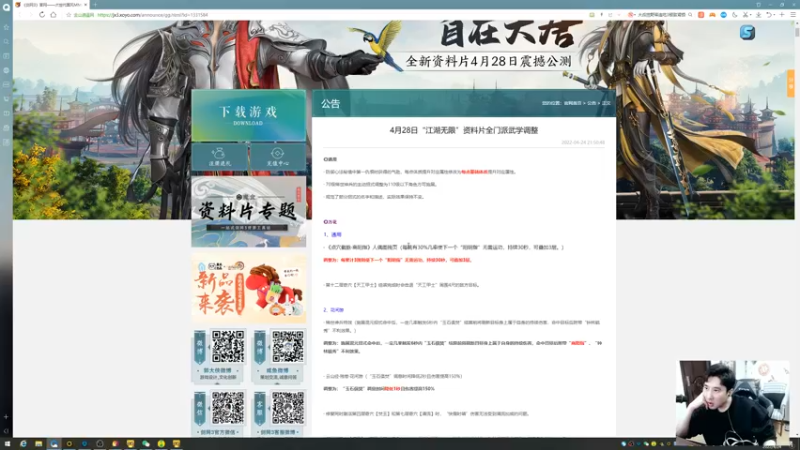
Task: Open WeChat from the taskbar
Action: pyautogui.click(x=145, y=444)
